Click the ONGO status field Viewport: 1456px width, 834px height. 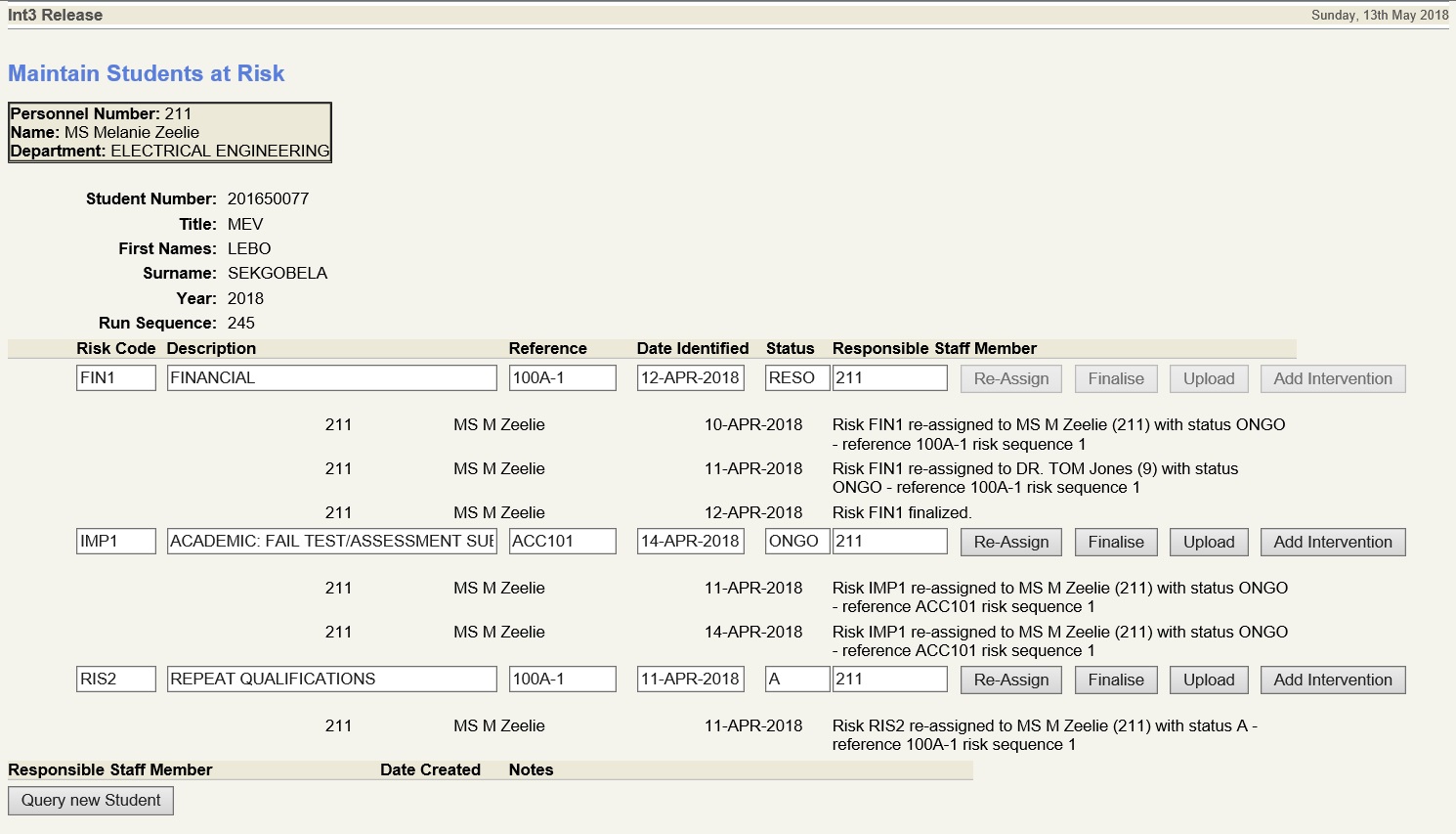pos(796,542)
